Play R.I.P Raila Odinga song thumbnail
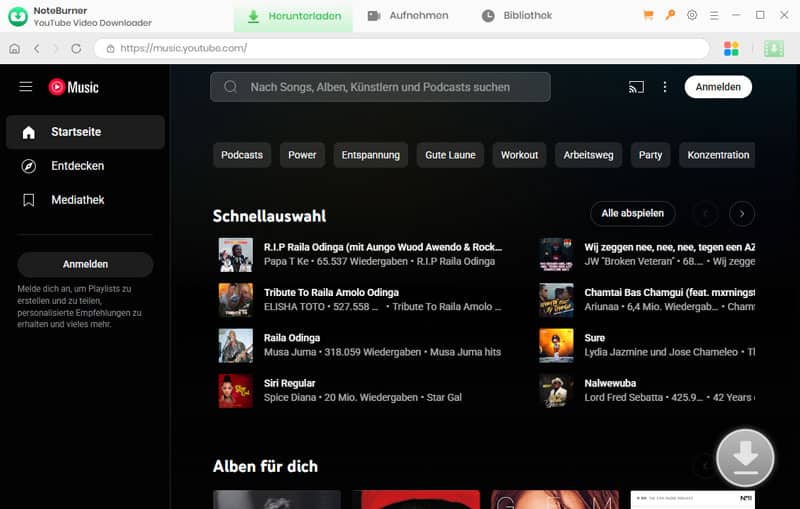This screenshot has height=509, width=800. [x=236, y=254]
